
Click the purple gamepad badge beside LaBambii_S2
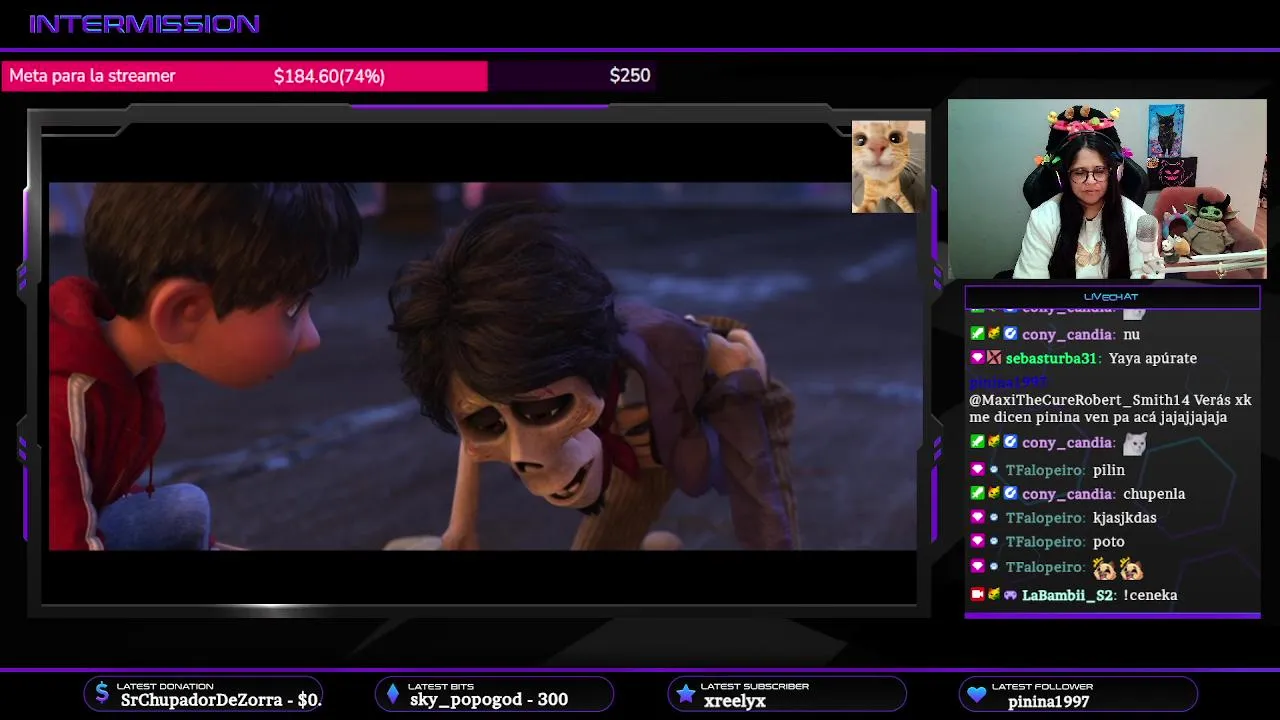tap(1011, 595)
